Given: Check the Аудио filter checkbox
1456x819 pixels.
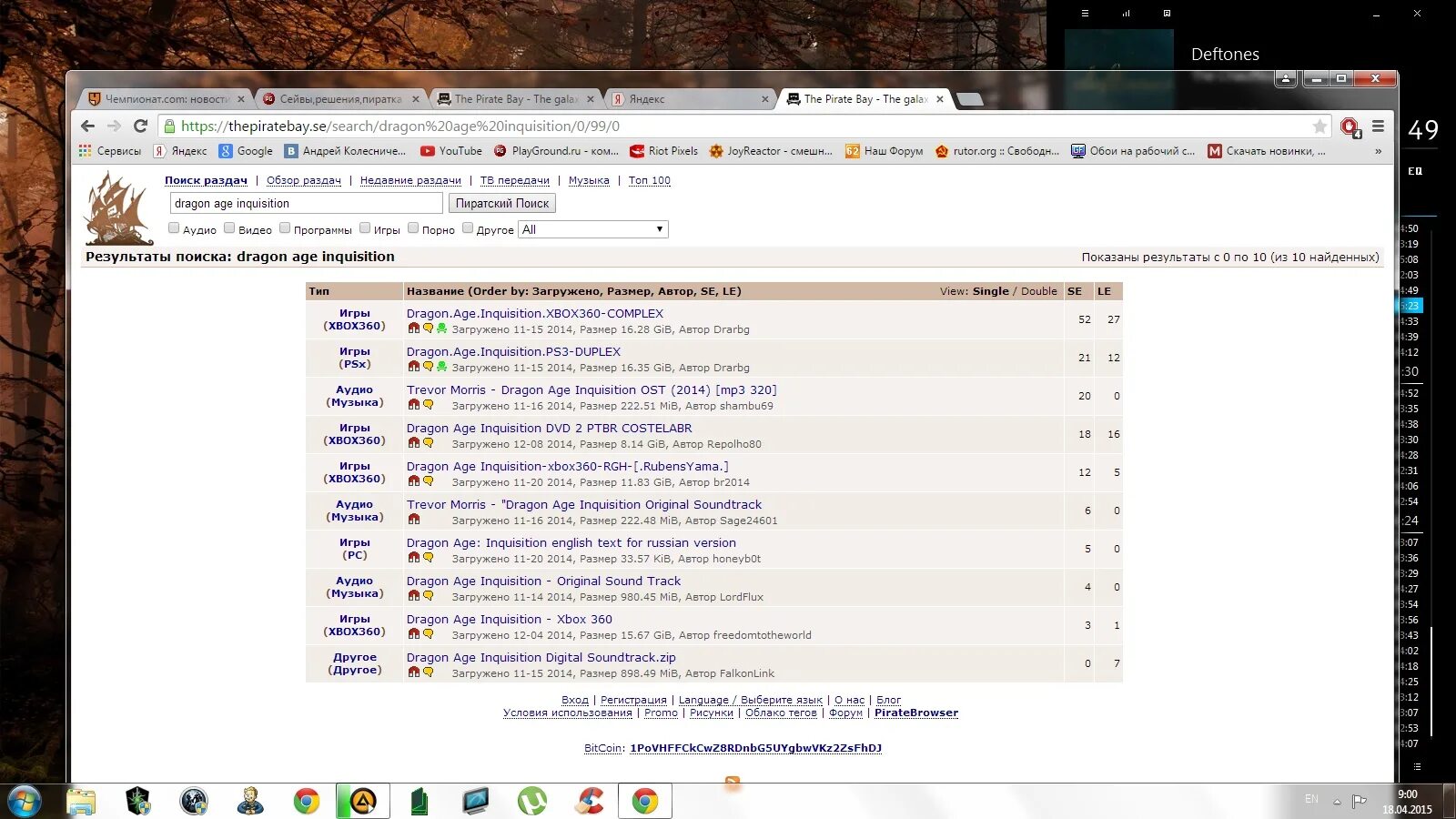Looking at the screenshot, I should coord(174,228).
